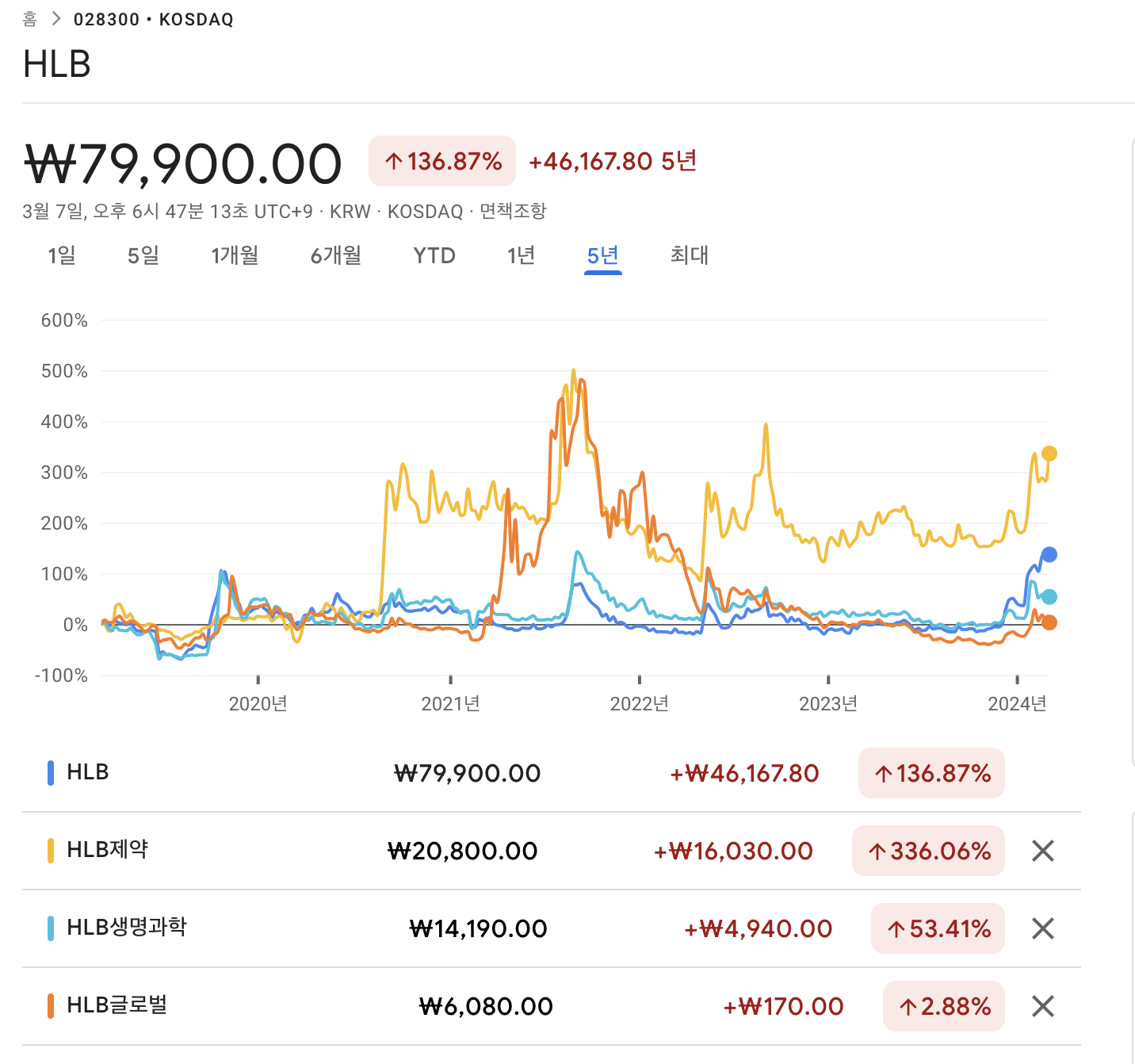Click the blue HLB color marker
1135x1064 pixels.
51,773
